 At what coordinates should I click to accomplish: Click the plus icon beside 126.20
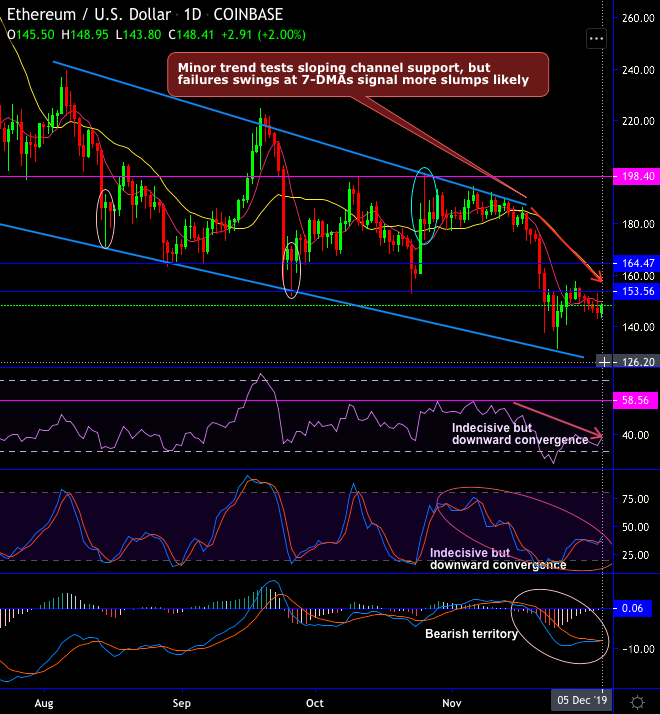pyautogui.click(x=604, y=362)
